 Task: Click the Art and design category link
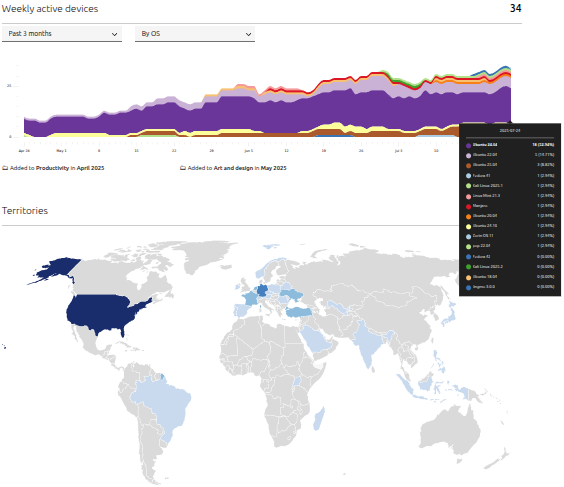point(233,168)
